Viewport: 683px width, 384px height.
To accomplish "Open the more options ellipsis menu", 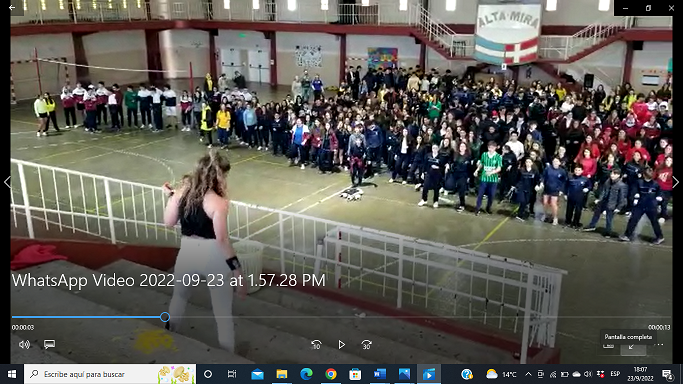I will click(659, 345).
